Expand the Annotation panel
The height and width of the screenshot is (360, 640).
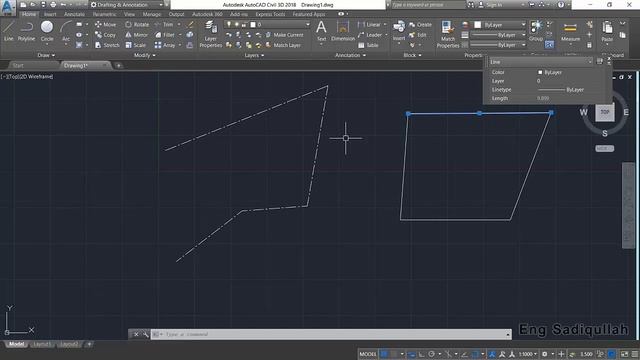click(x=350, y=55)
